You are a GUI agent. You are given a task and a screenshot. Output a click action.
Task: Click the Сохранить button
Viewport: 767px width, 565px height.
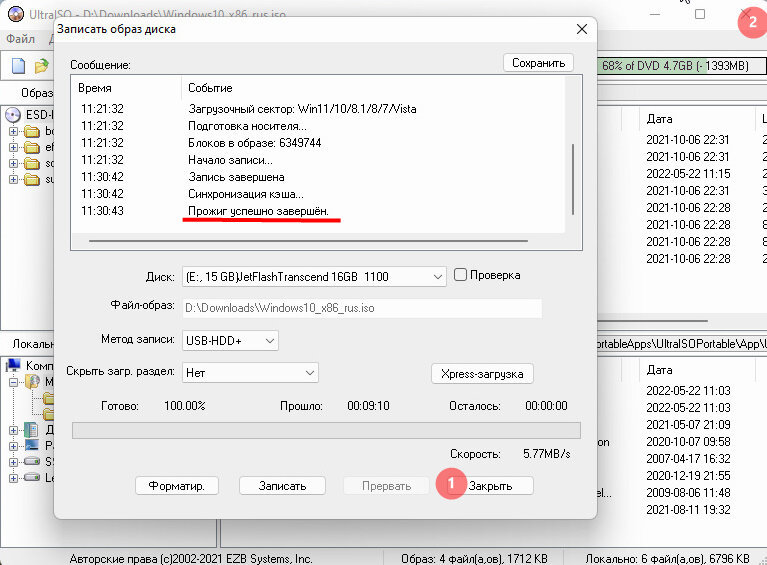click(x=538, y=63)
